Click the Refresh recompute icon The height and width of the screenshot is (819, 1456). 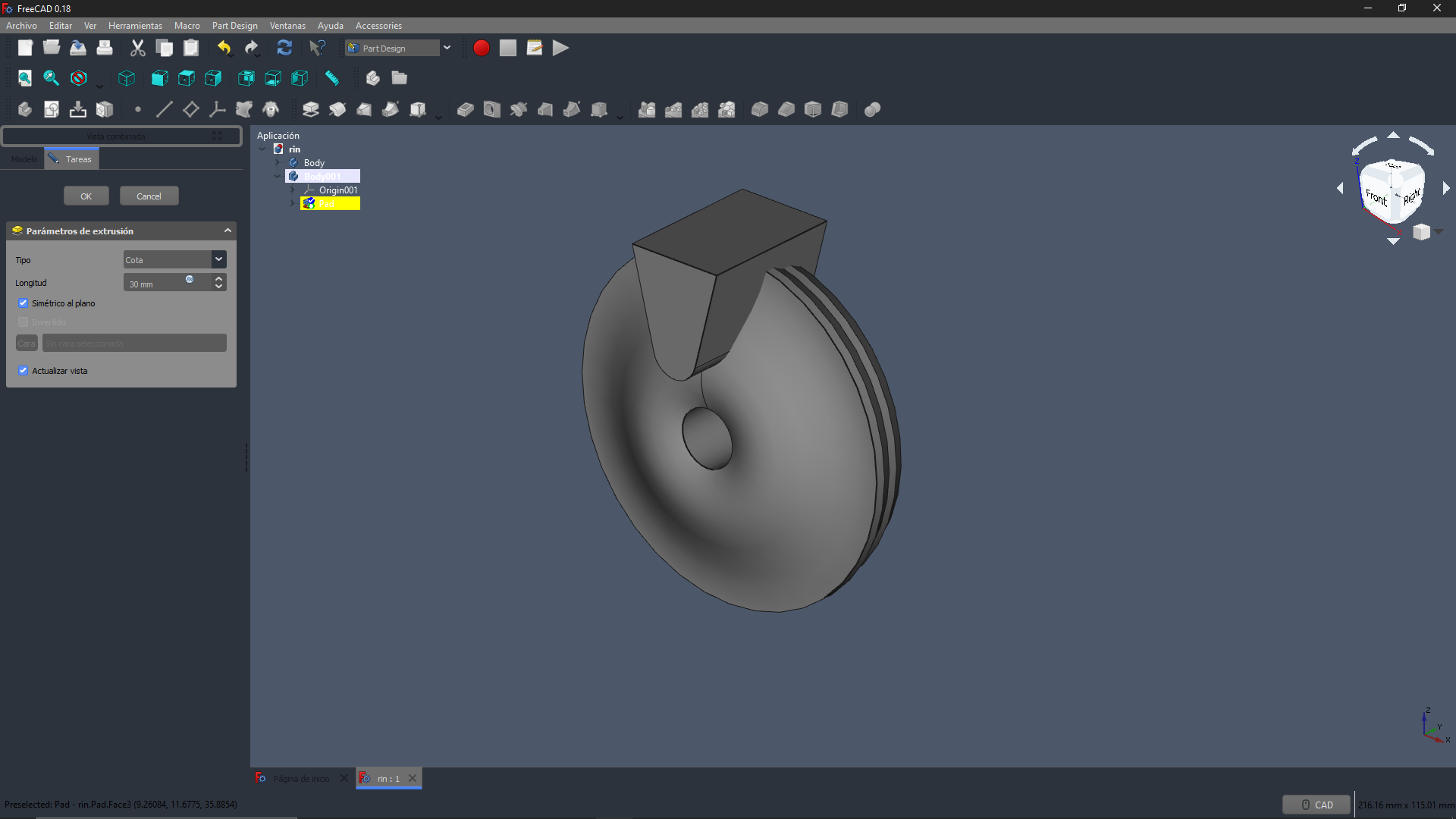point(284,48)
